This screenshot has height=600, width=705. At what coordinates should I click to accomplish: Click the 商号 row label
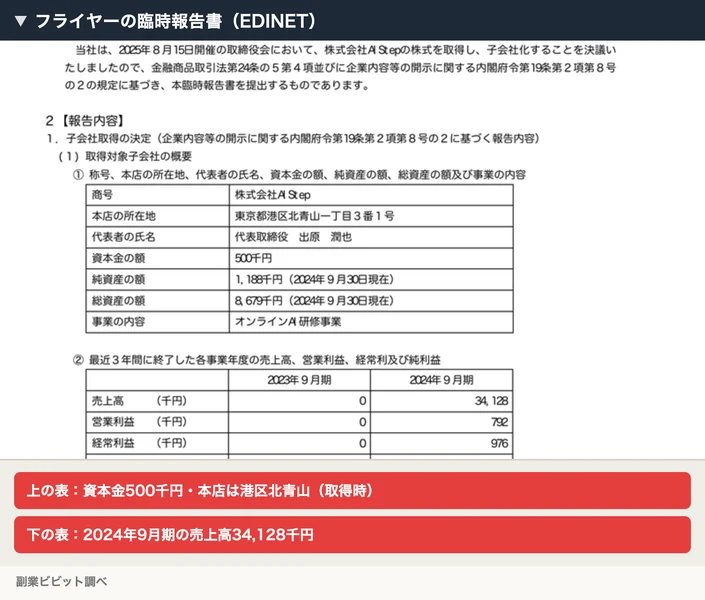102,195
